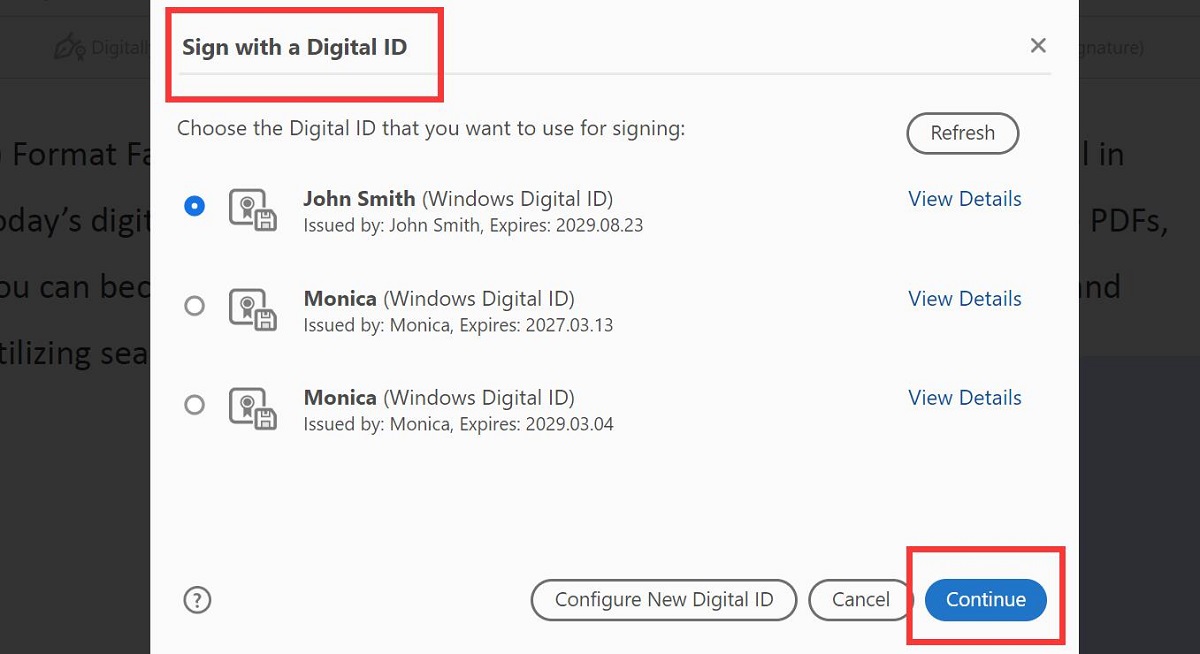Continue with the selected digital ID
The width and height of the screenshot is (1200, 654).
coord(985,600)
